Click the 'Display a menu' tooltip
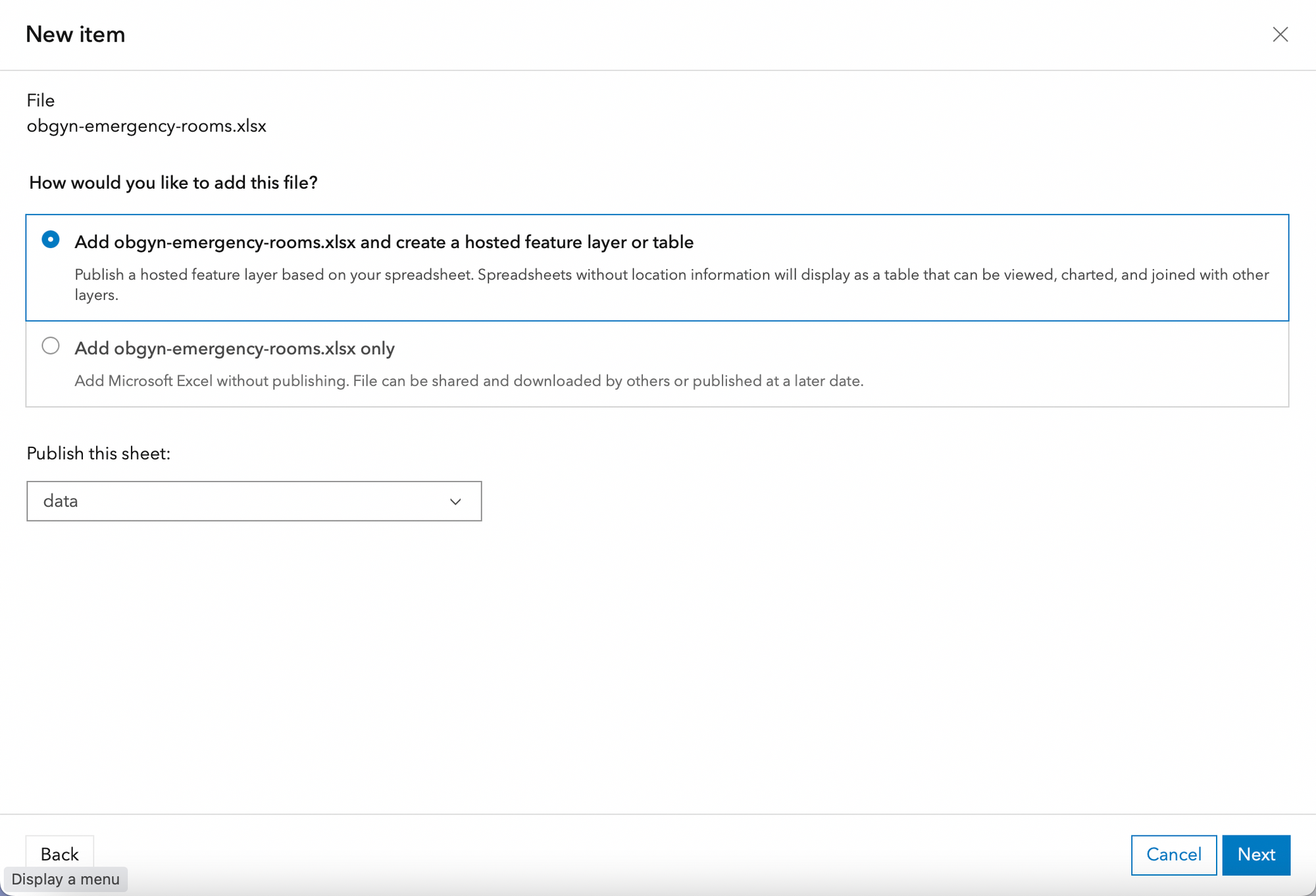The height and width of the screenshot is (896, 1316). [x=65, y=880]
